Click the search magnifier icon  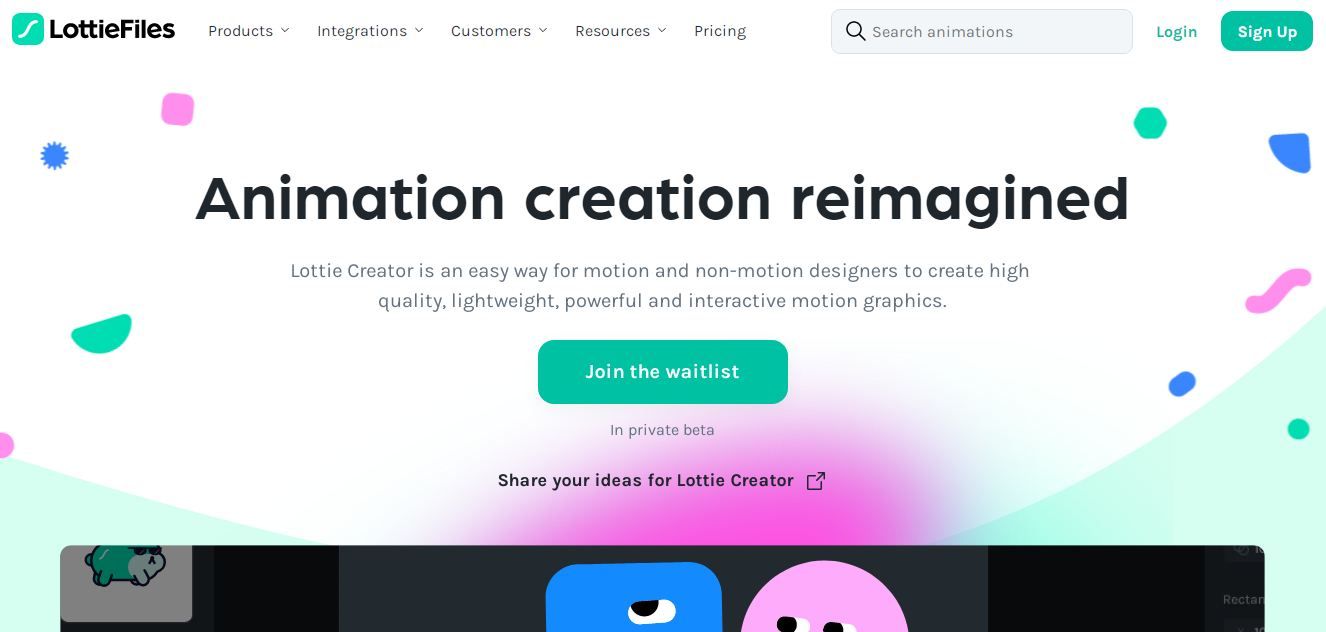855,31
